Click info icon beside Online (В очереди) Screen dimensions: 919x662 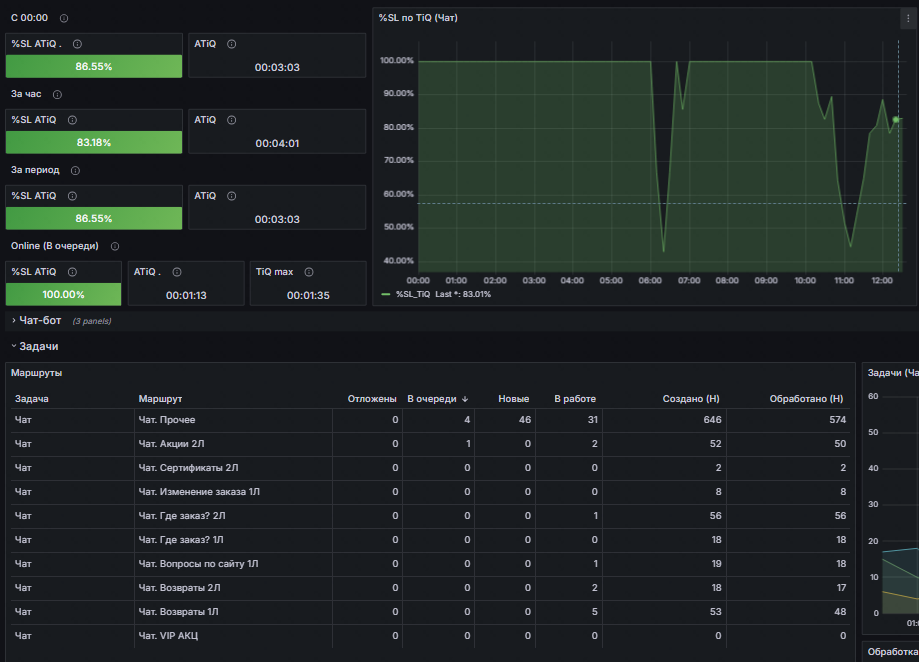click(x=115, y=246)
